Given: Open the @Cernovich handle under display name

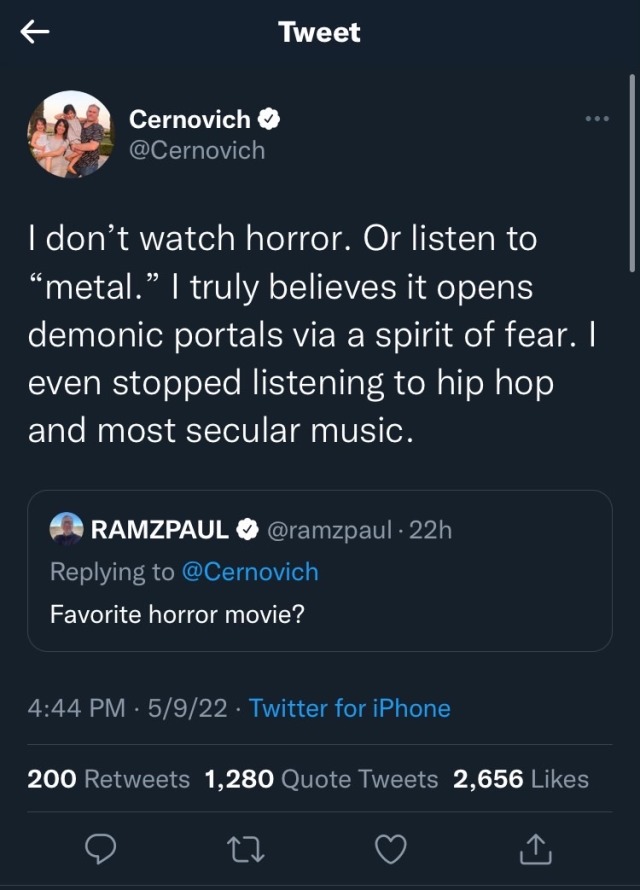Looking at the screenshot, I should (x=197, y=150).
